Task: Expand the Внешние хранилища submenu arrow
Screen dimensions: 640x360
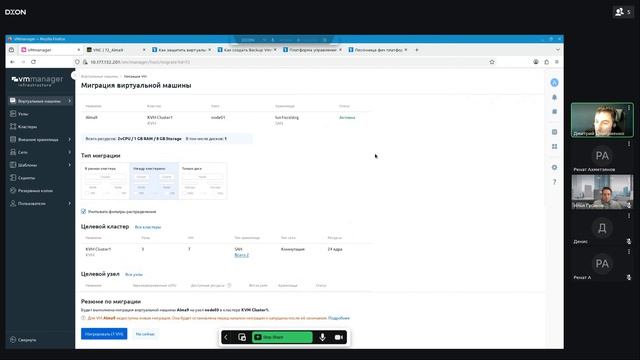Action: click(69, 140)
